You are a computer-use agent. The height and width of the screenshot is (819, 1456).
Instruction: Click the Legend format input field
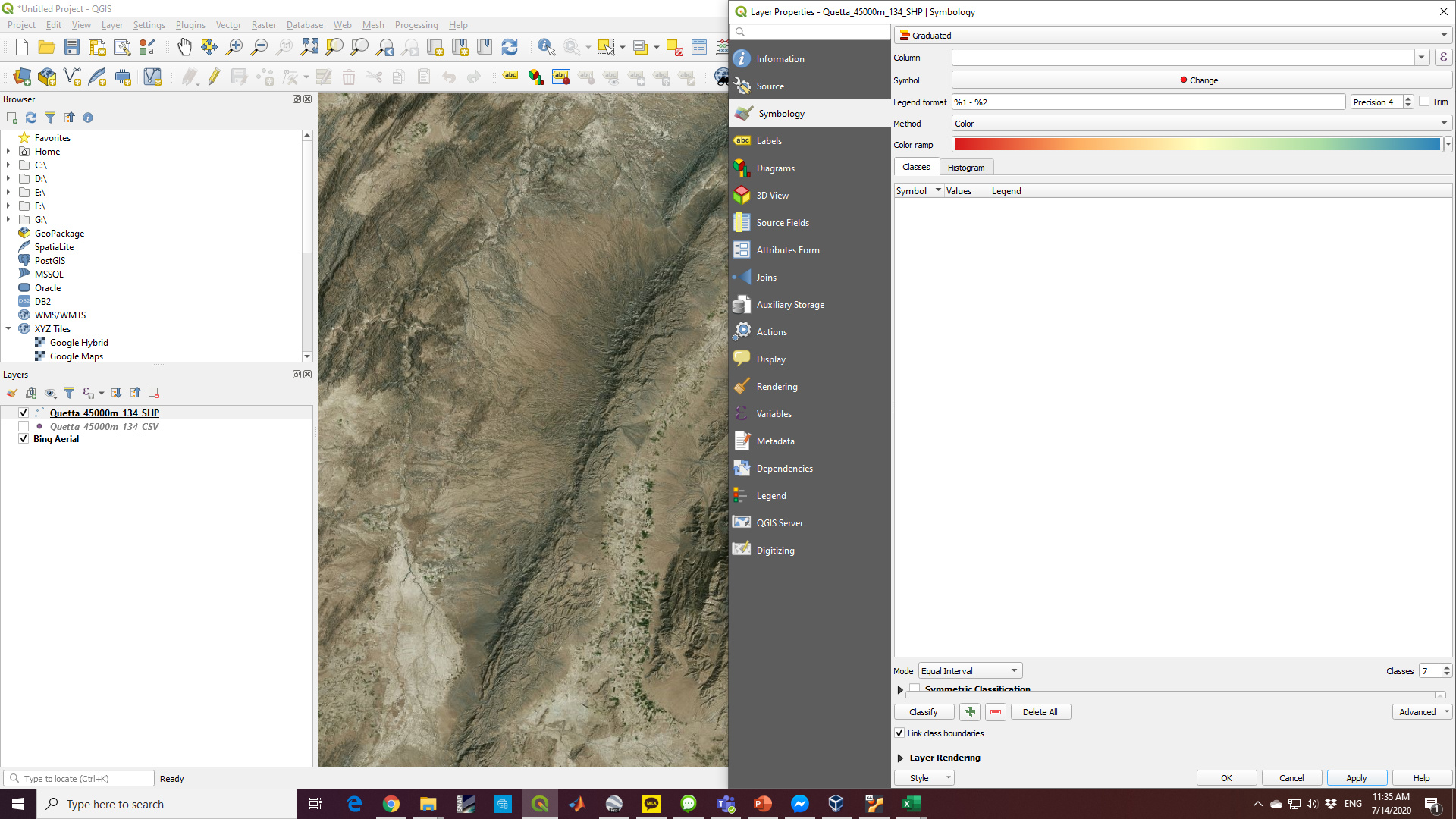(1148, 102)
